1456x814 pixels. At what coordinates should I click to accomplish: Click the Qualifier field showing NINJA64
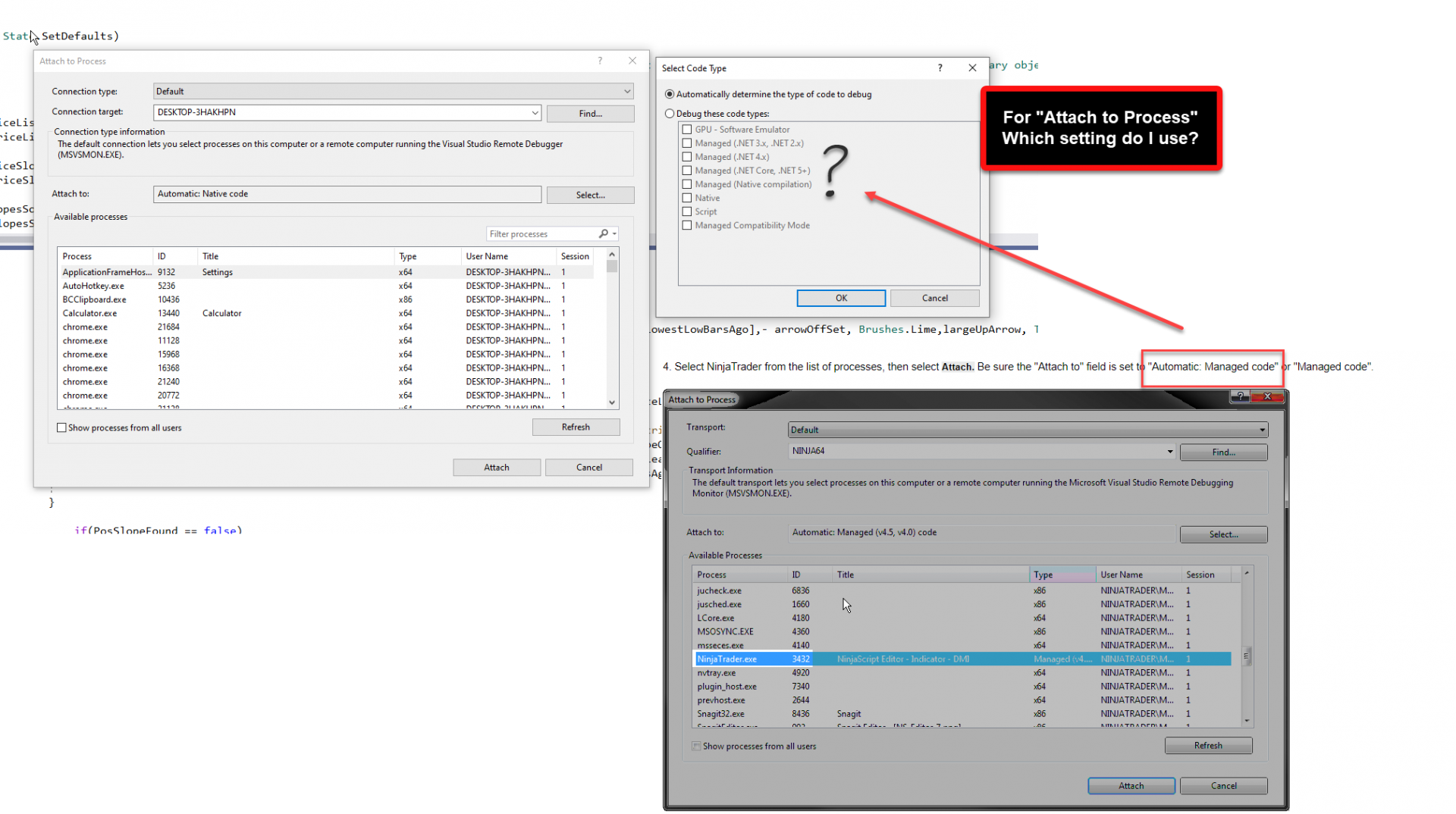click(976, 452)
